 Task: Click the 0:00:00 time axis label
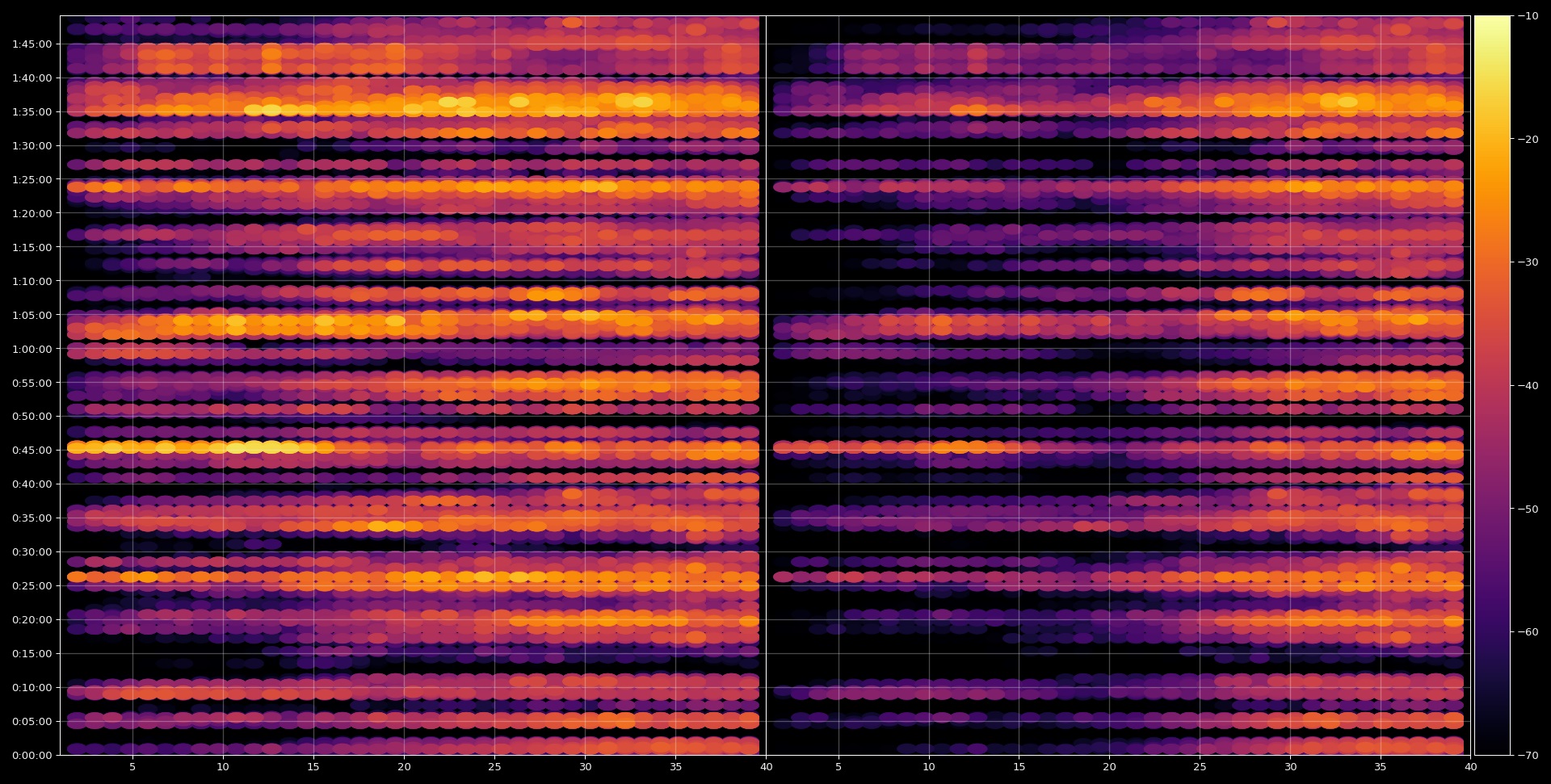coord(32,756)
